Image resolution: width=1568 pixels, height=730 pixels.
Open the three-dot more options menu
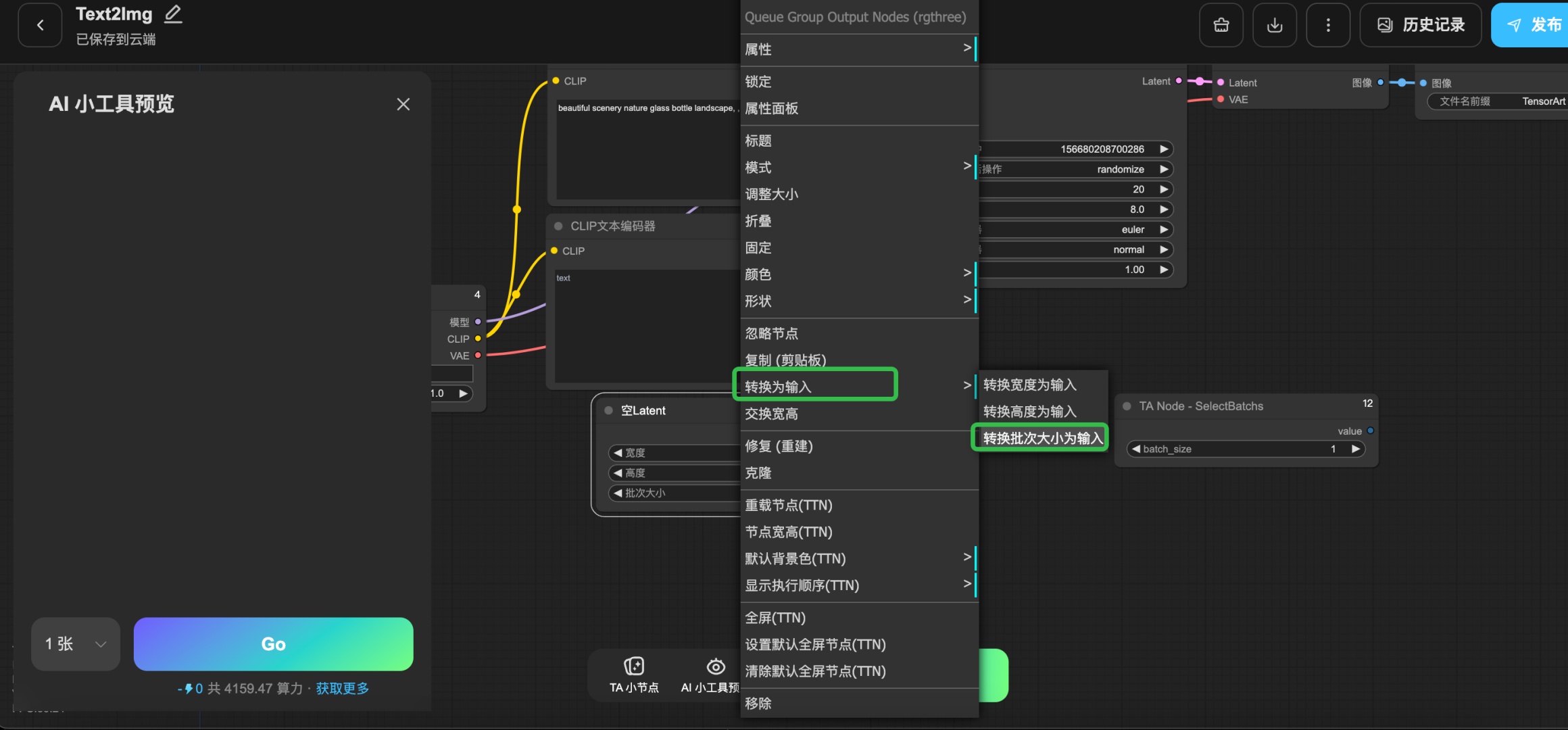pos(1327,25)
